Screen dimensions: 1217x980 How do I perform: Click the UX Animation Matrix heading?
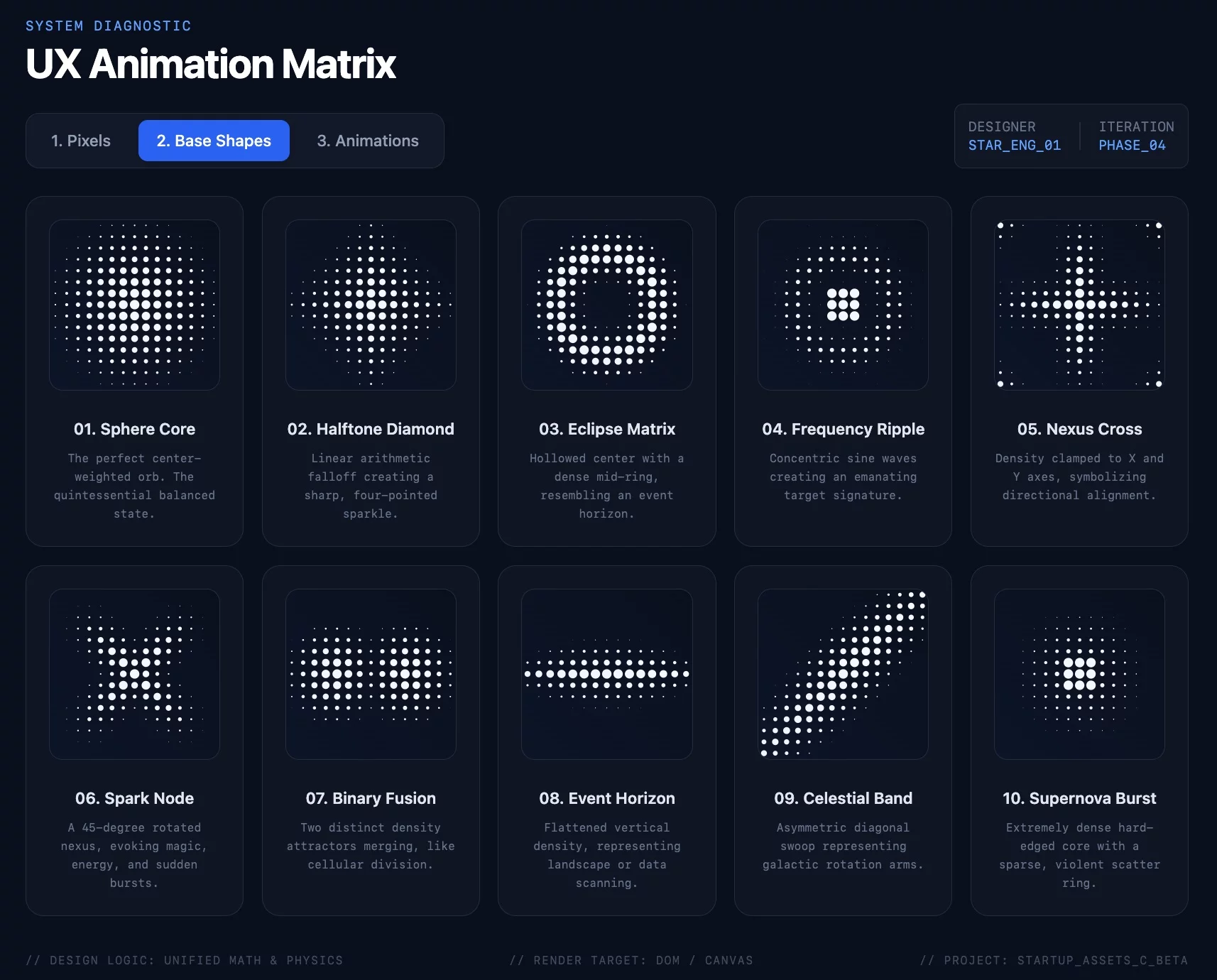click(211, 64)
